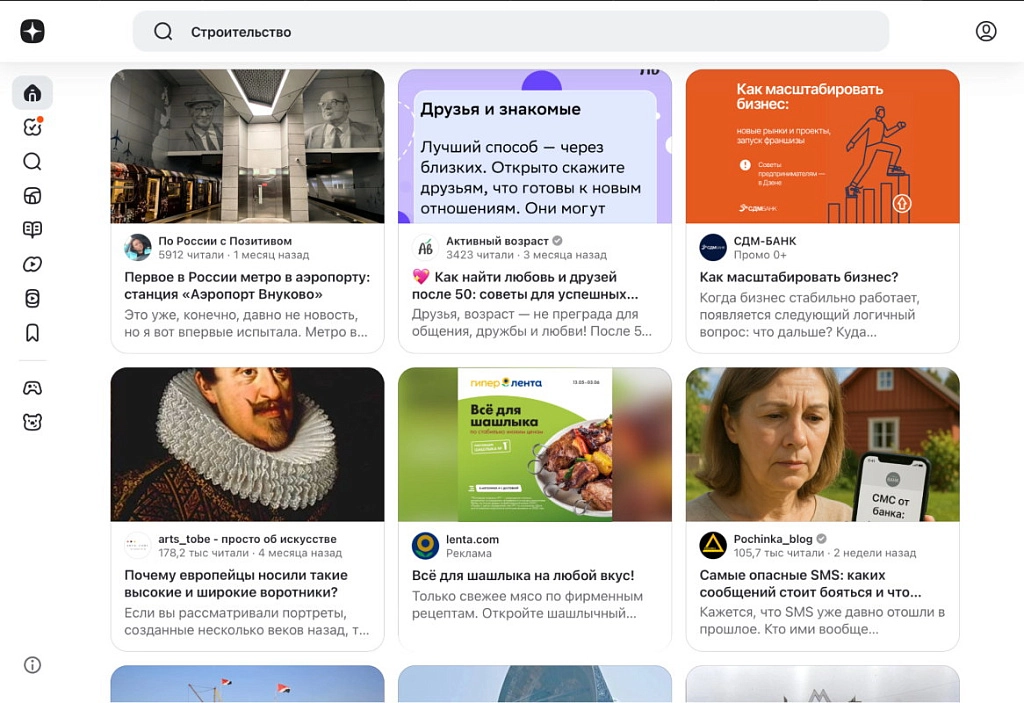Go to the Home feed icon

(32, 93)
